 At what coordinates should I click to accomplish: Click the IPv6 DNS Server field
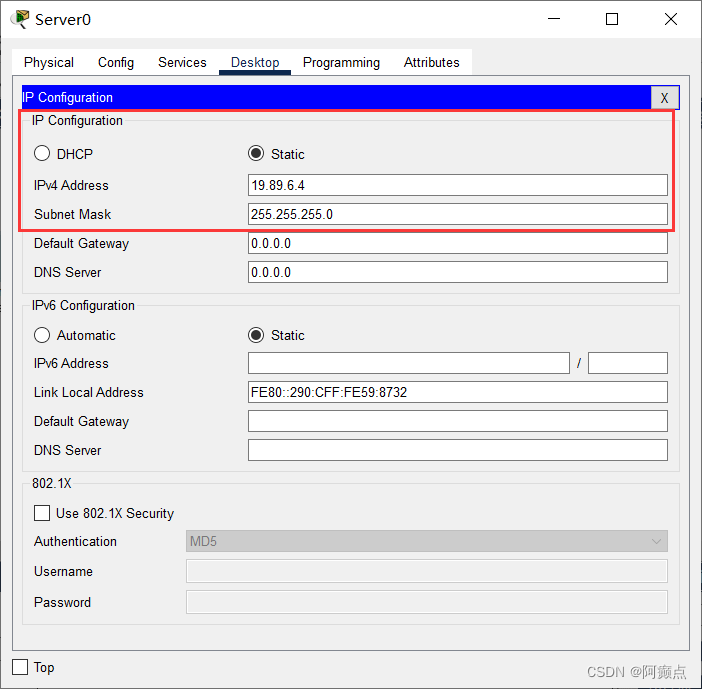(458, 450)
